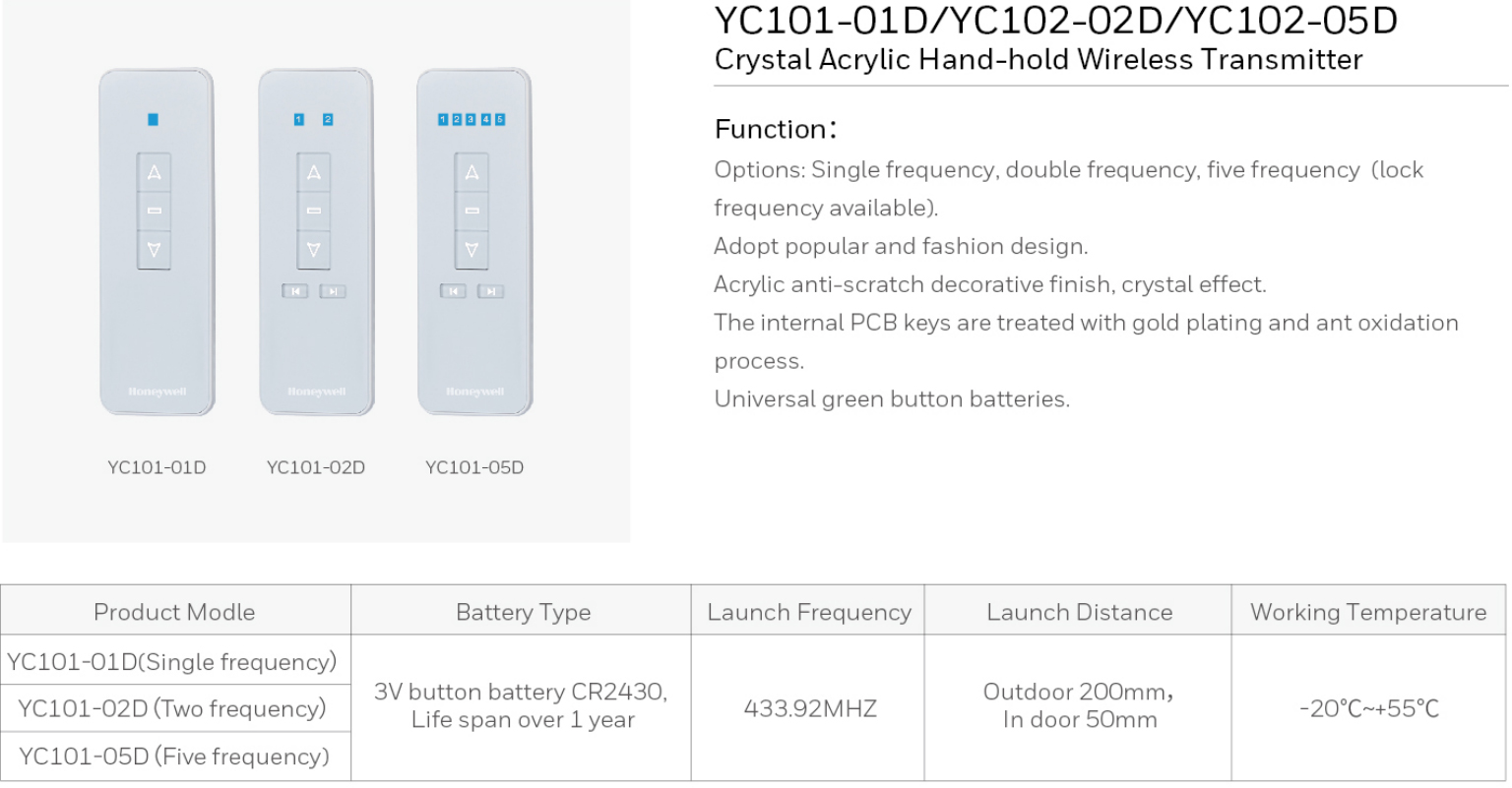Click the Launch Frequency column header
The image size is (1512, 788).
pos(808,611)
